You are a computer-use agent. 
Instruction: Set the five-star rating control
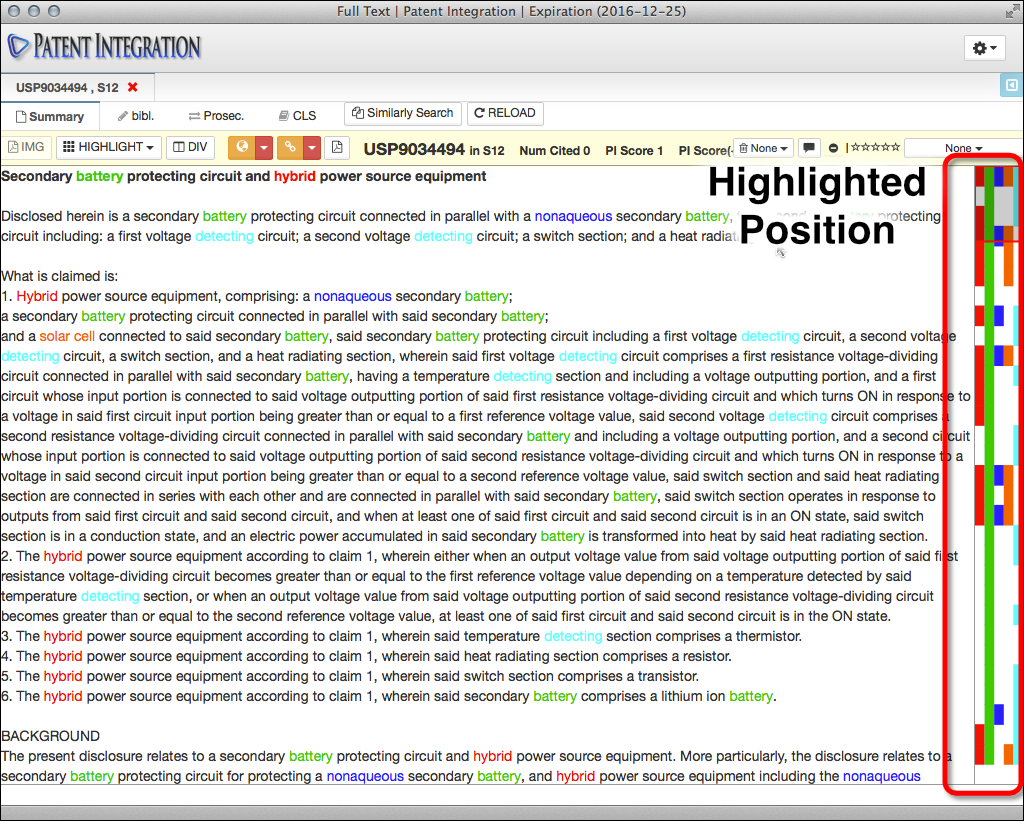pyautogui.click(x=876, y=147)
